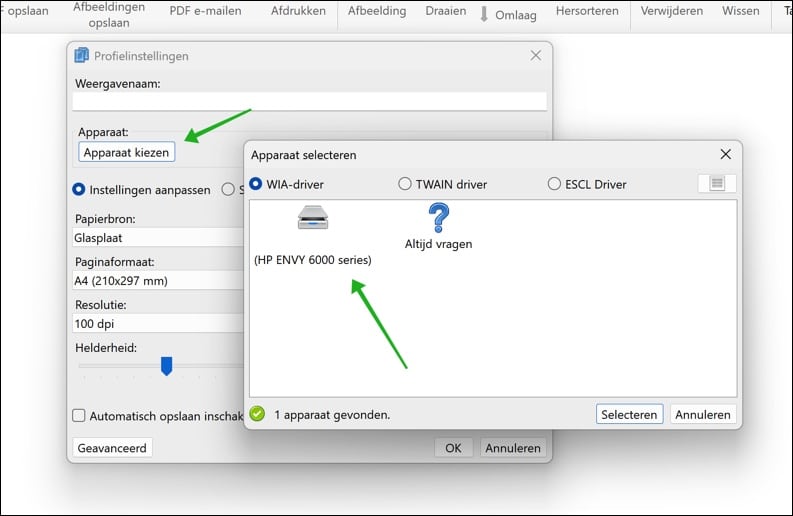Click Wissen in the toolbar
The width and height of the screenshot is (793, 516).
point(740,11)
